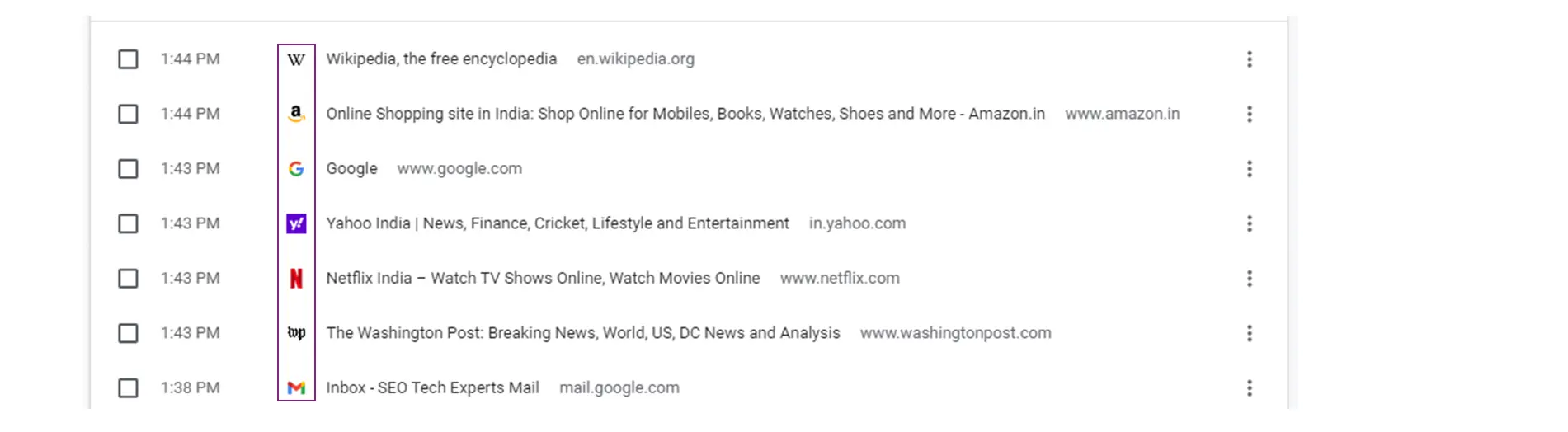Click the www.washingtonpost.com domain text
1568x432 pixels.
pyautogui.click(x=956, y=333)
